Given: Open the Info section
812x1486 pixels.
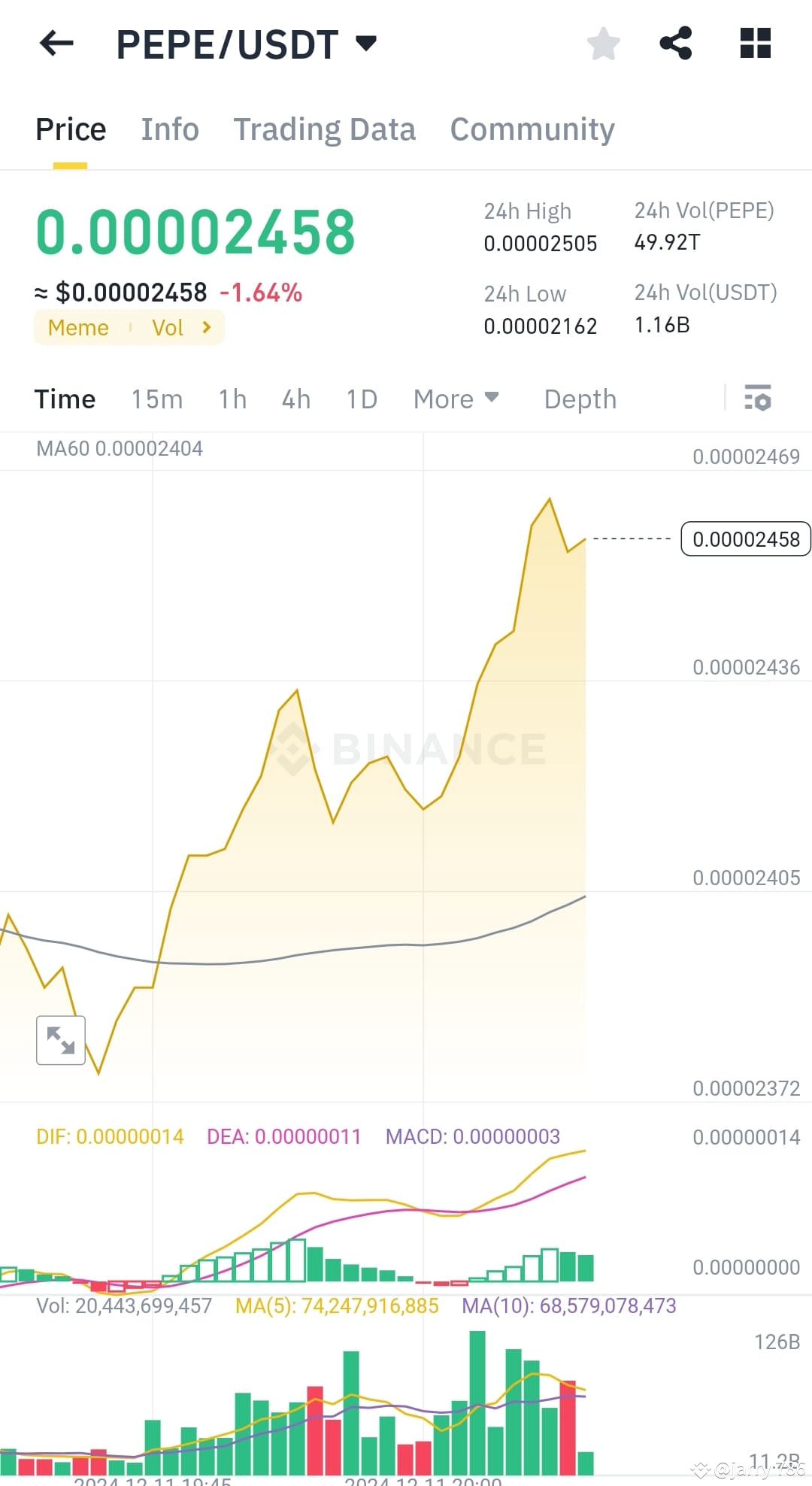Looking at the screenshot, I should [x=169, y=129].
